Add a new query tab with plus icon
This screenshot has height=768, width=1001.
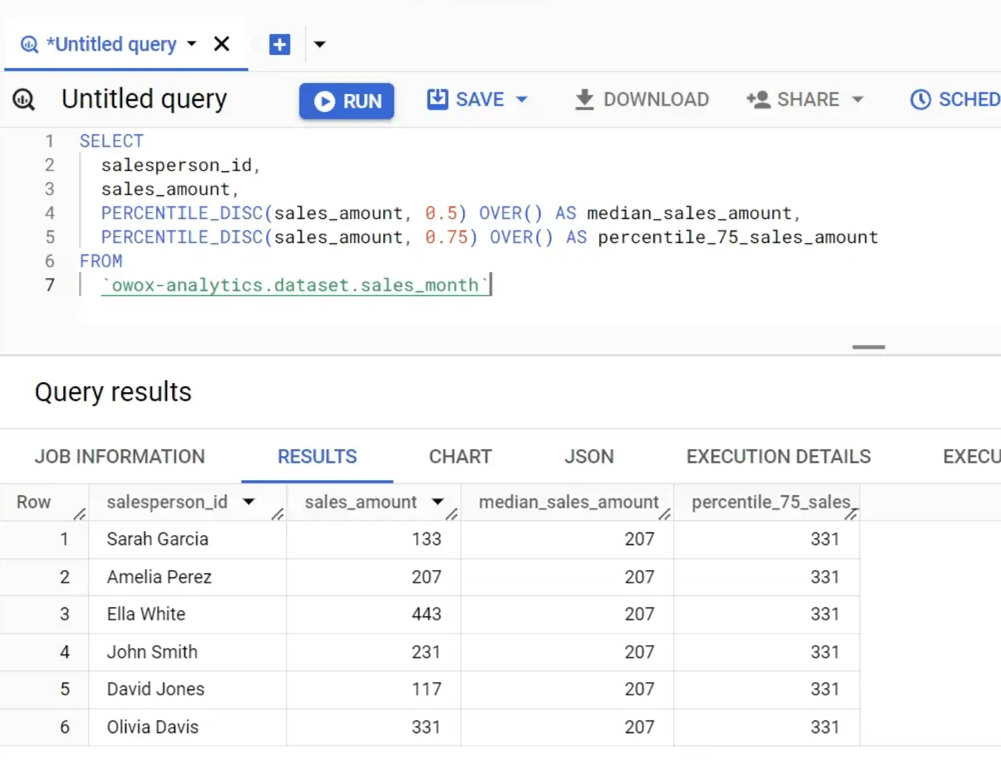[280, 44]
